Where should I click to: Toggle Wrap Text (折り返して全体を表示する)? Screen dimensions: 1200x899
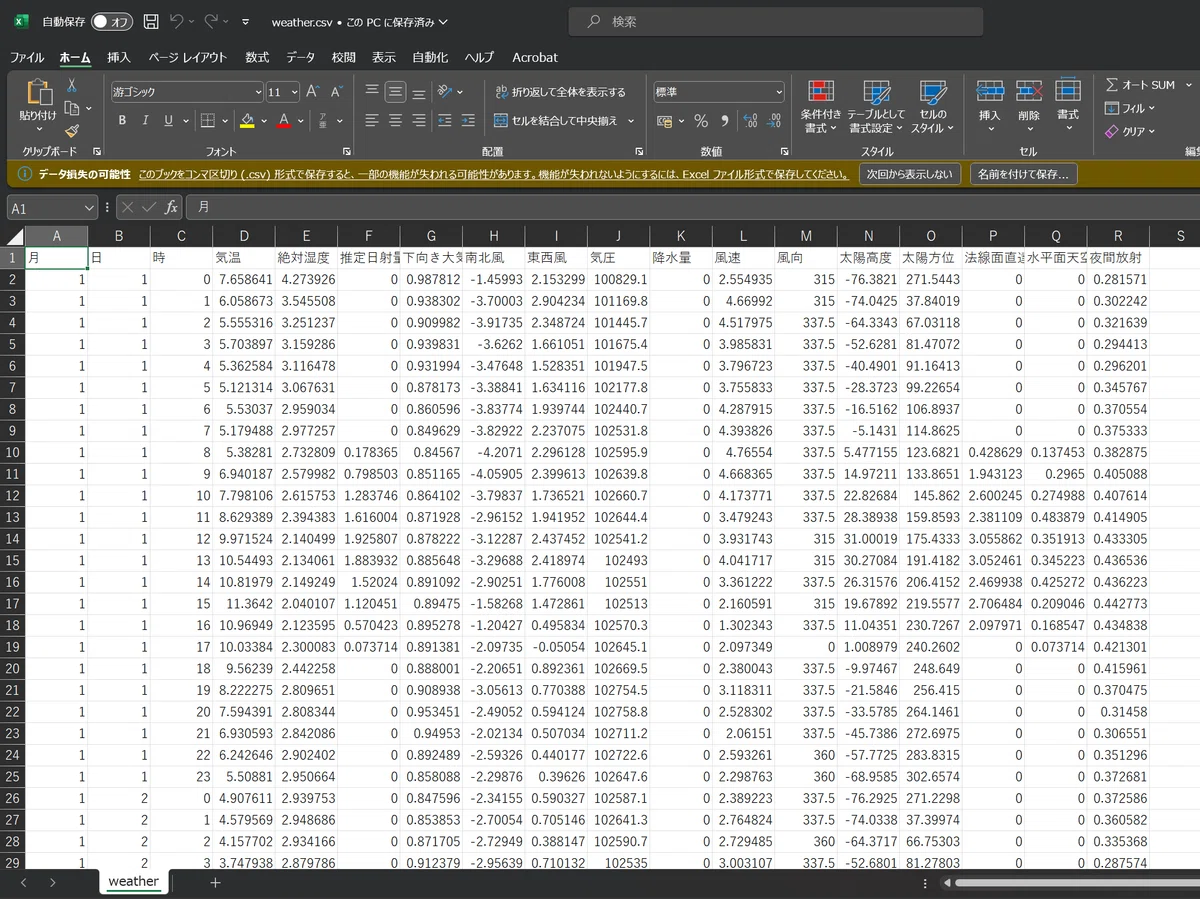(x=560, y=92)
